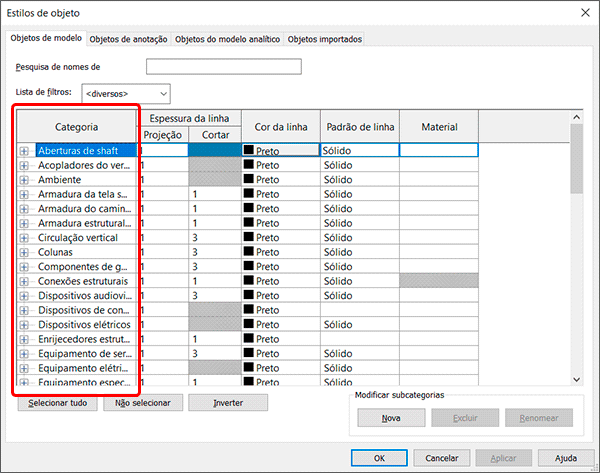Click the Preto color for Aberturas de shaft
Screen dimensions: 600x473
tap(281, 150)
